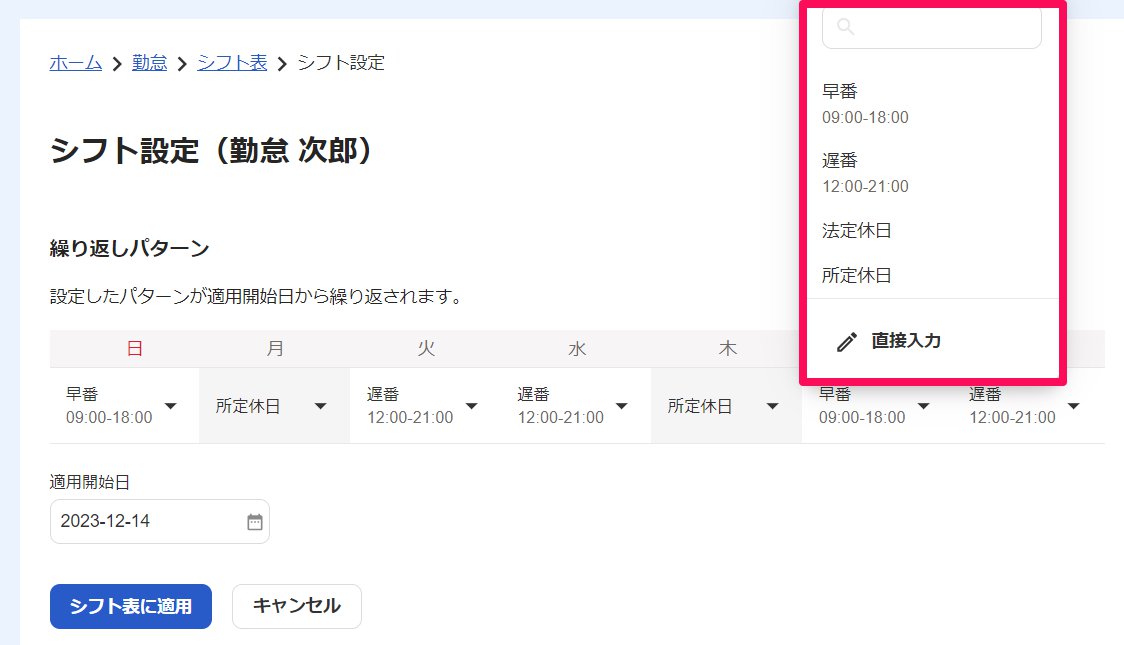Click the 月 column header
Viewport: 1124px width, 645px height.
tap(275, 349)
